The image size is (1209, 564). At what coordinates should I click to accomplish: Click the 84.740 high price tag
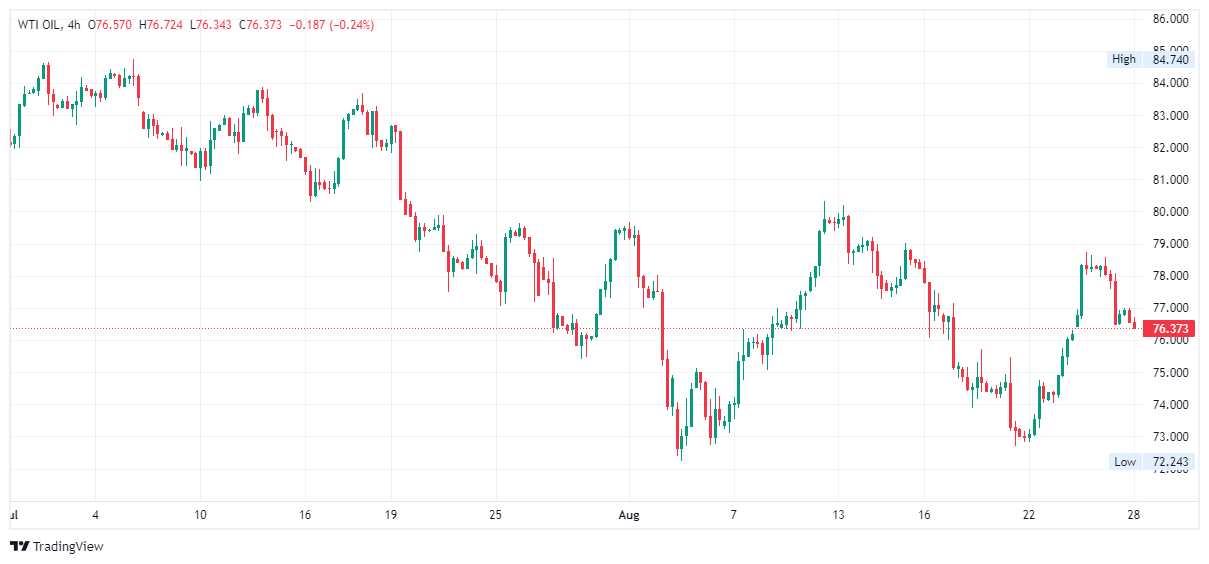(1170, 59)
